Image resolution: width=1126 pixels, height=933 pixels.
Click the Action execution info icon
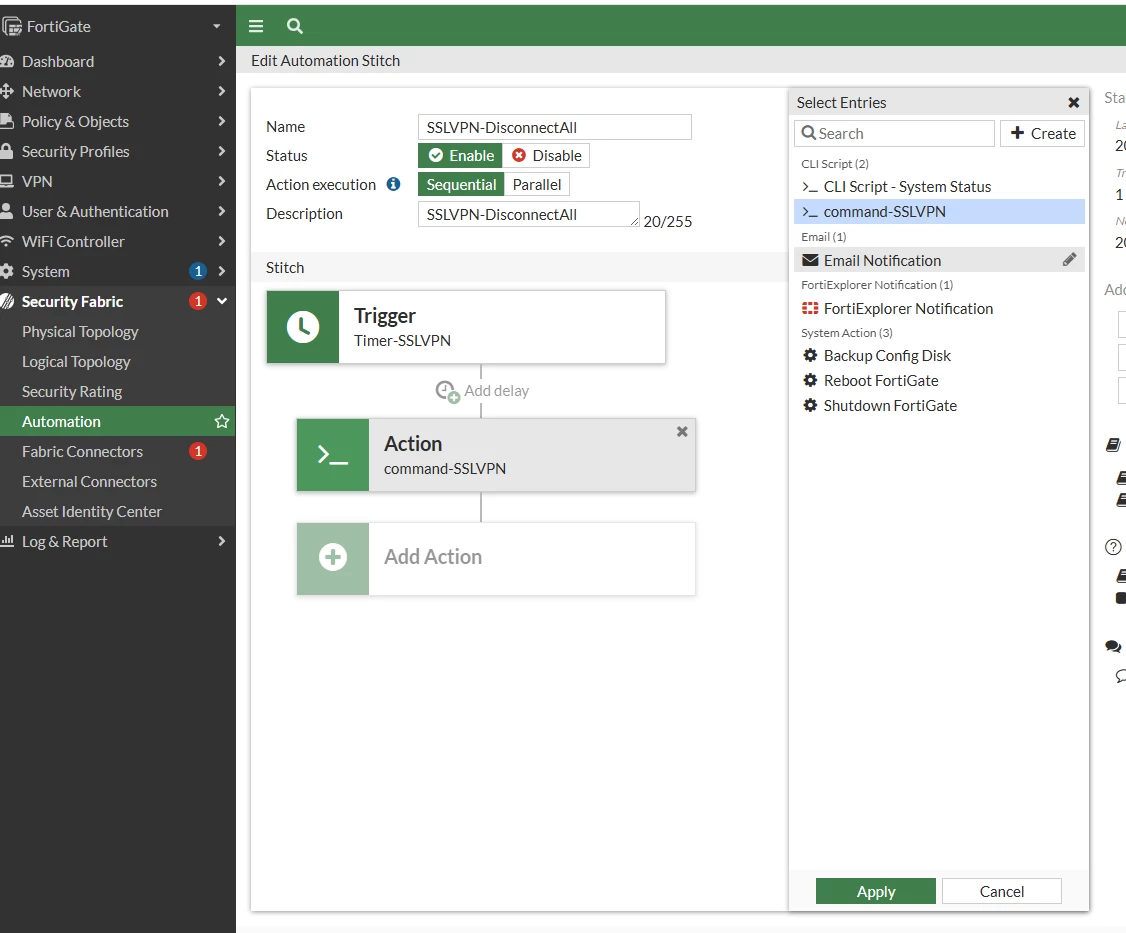[x=394, y=185]
